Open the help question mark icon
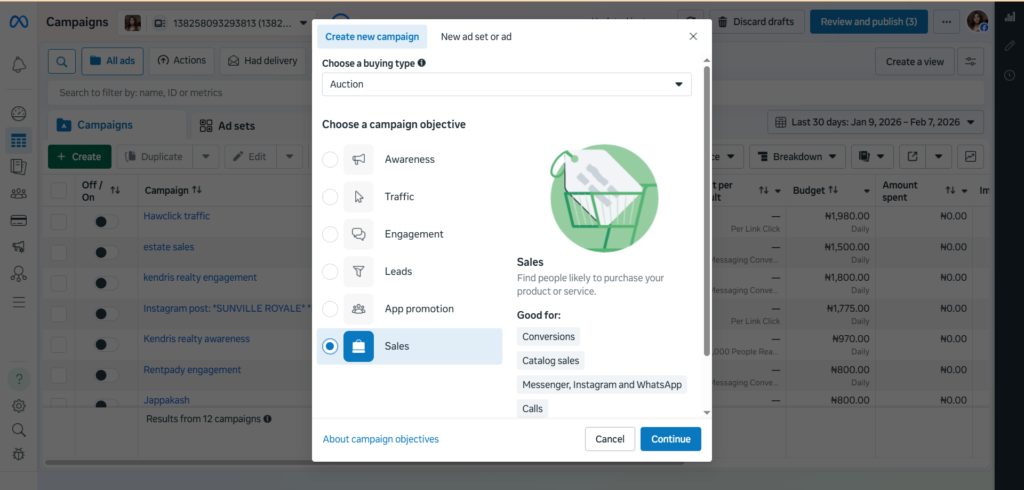Viewport: 1024px width, 490px height. point(19,379)
